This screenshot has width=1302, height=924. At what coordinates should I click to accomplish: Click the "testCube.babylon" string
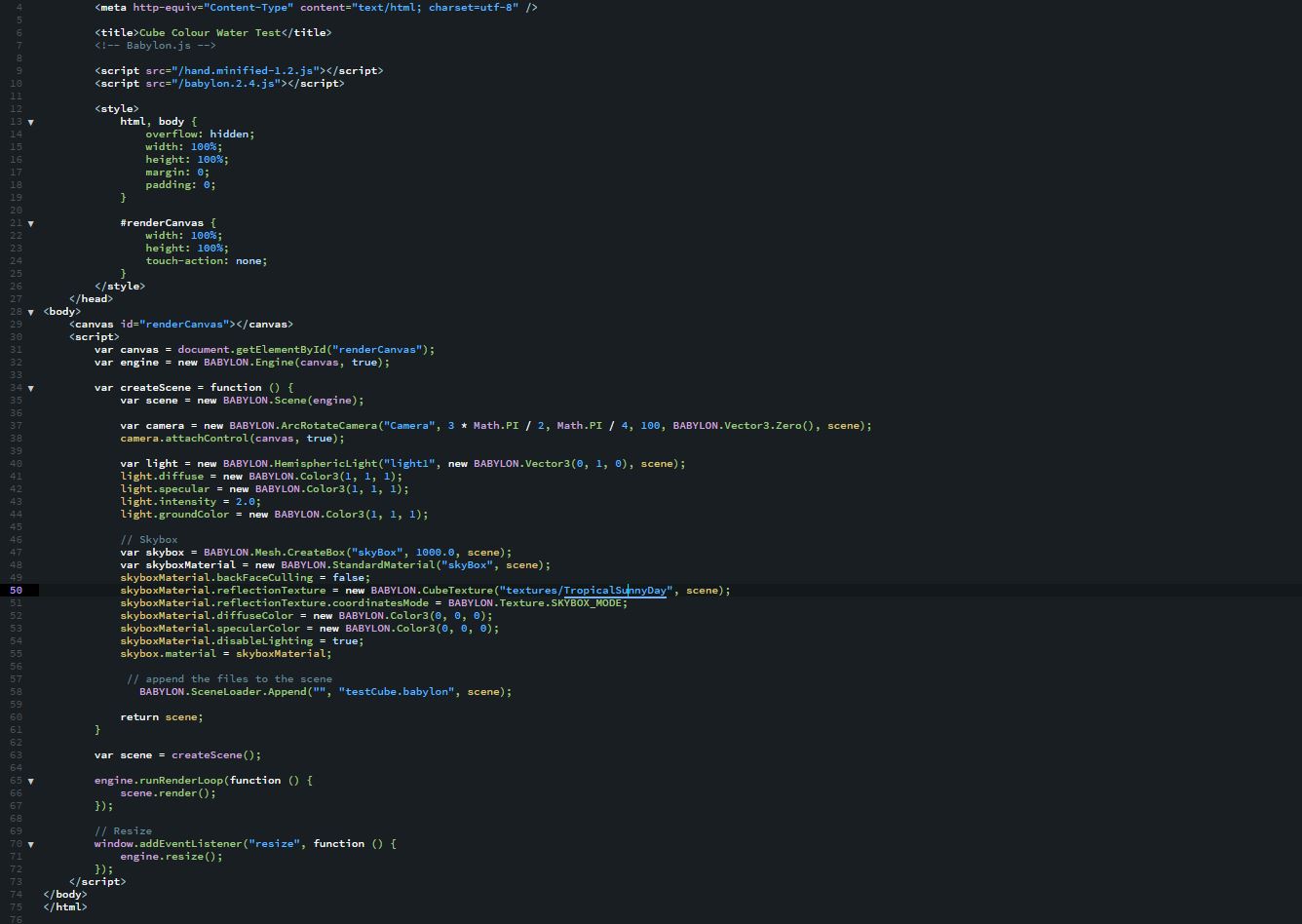tap(397, 691)
